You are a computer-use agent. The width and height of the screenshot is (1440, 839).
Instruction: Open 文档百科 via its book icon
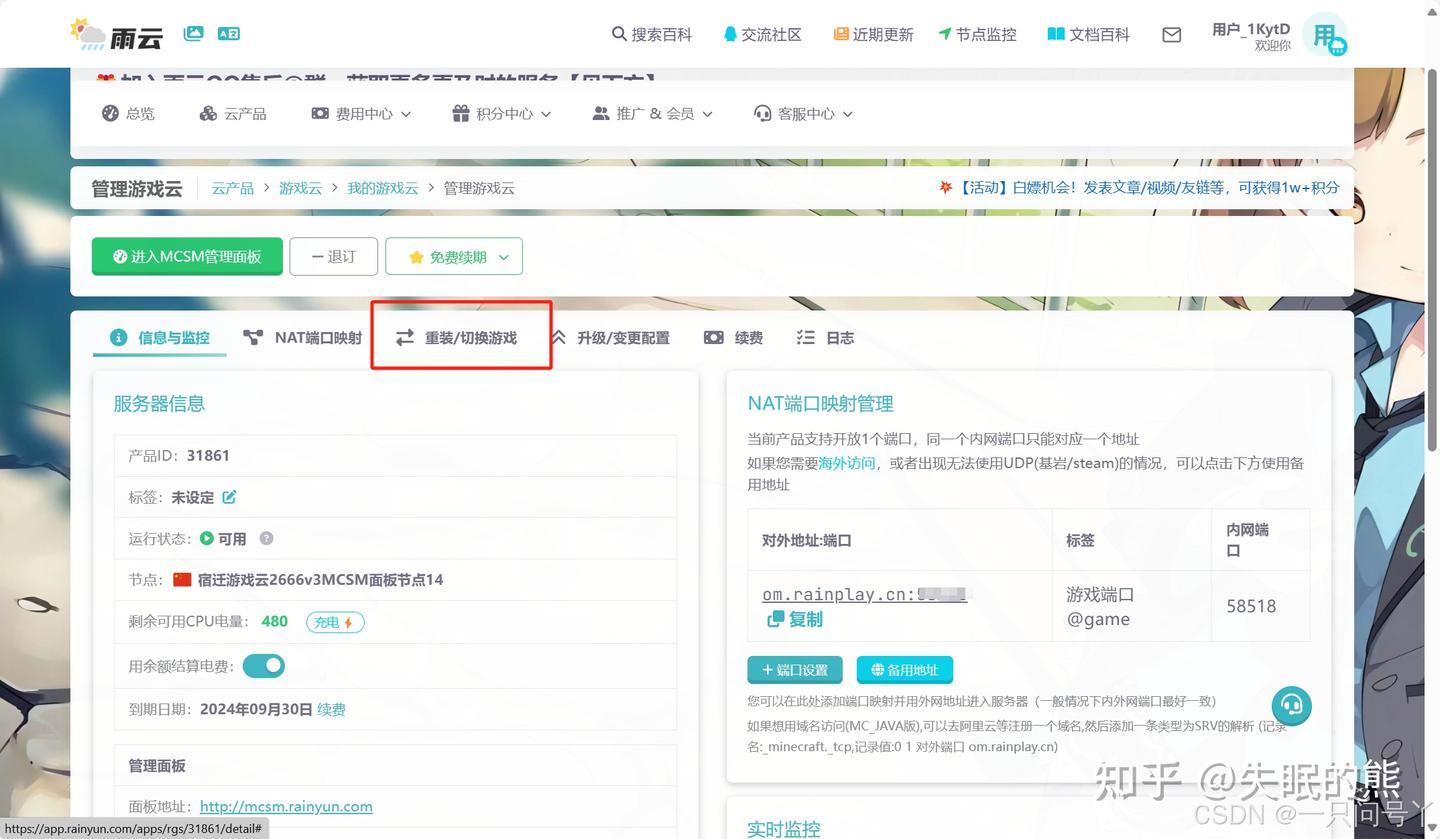(x=1055, y=33)
